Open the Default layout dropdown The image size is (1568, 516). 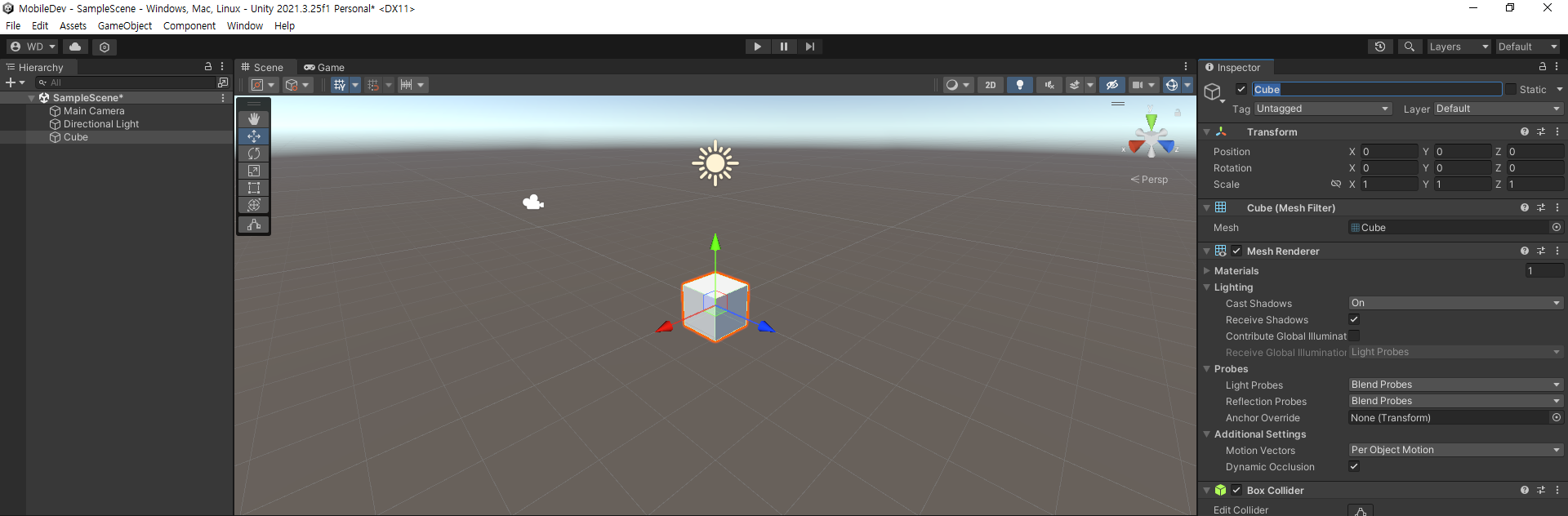[1528, 47]
